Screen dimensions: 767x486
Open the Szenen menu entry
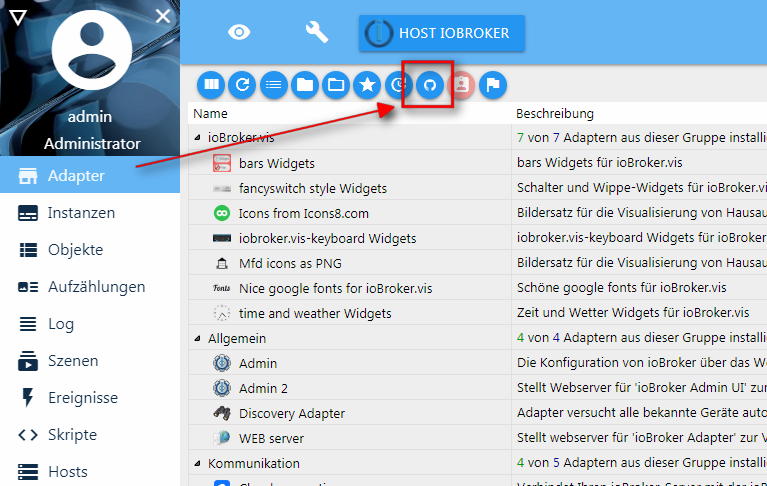[90, 361]
